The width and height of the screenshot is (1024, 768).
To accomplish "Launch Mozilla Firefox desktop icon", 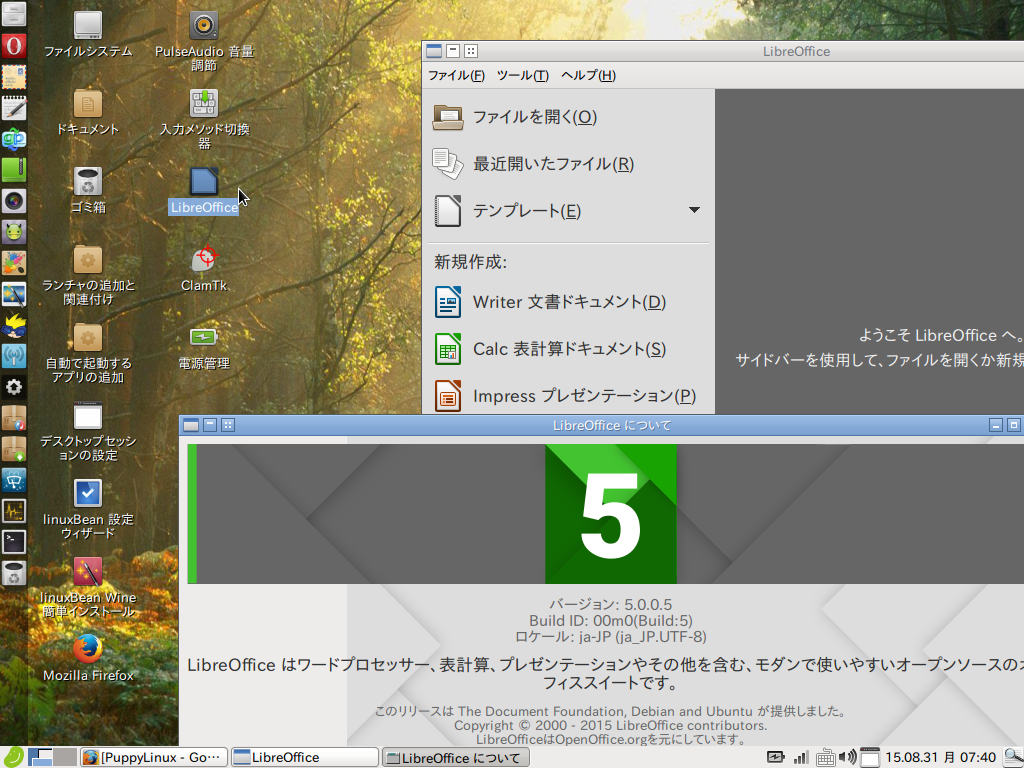I will [x=88, y=658].
